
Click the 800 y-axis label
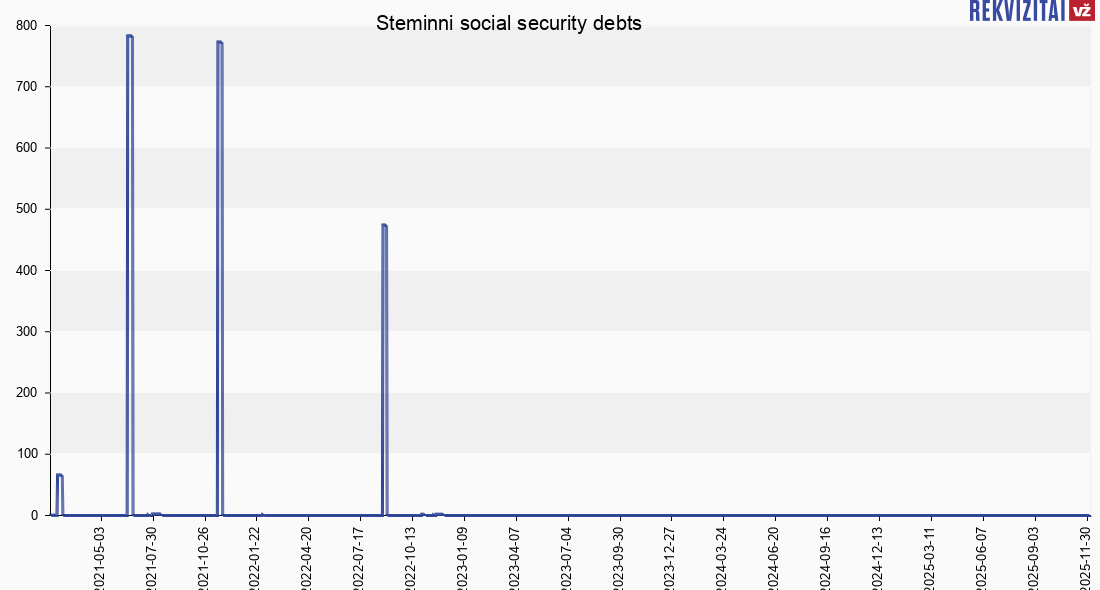point(27,26)
